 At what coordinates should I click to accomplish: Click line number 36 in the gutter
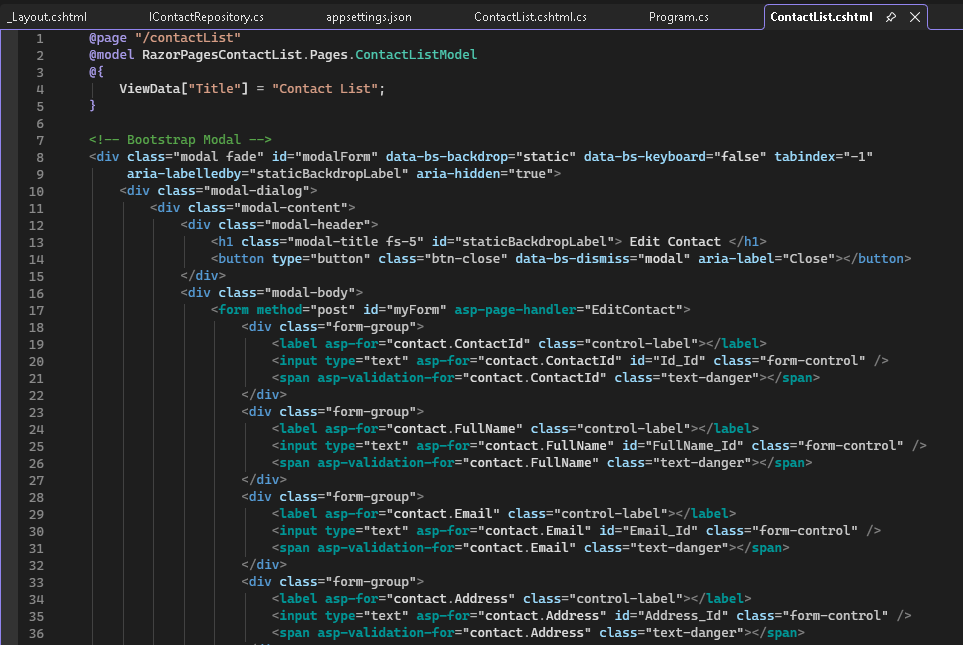[x=36, y=633]
